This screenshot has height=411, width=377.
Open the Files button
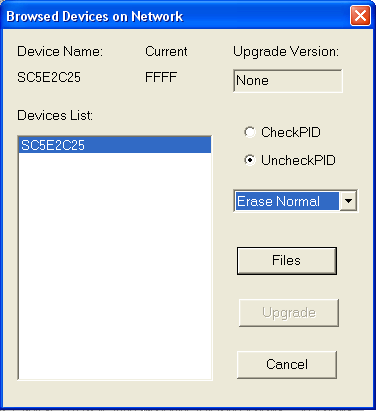click(x=287, y=261)
